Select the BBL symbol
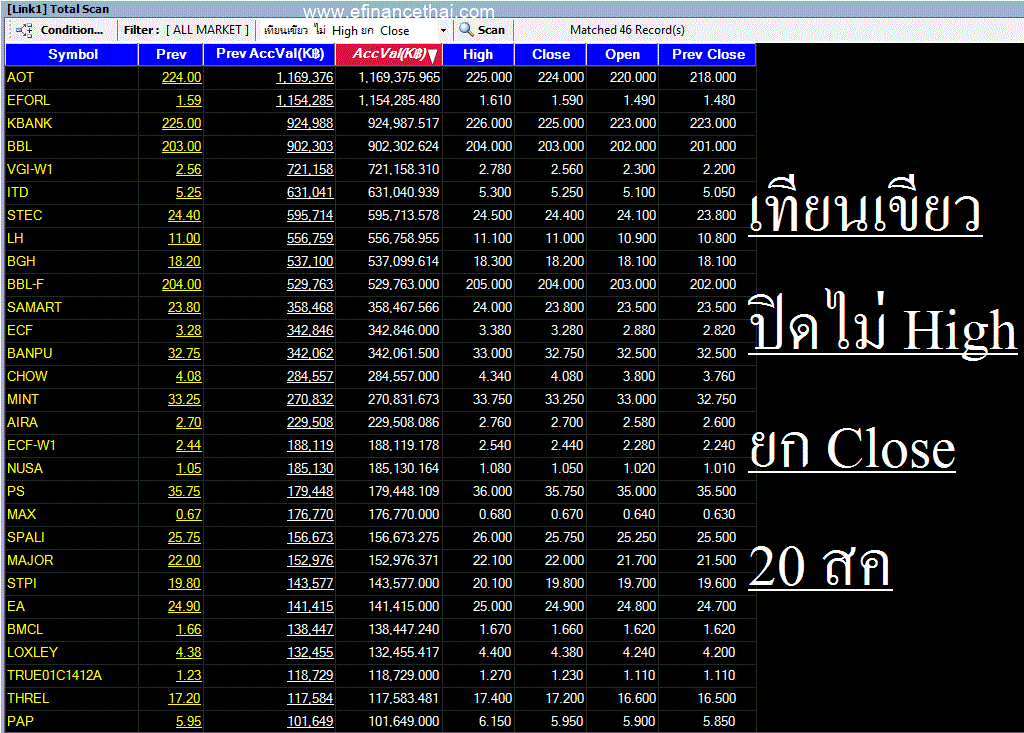This screenshot has height=733, width=1024. pos(20,146)
